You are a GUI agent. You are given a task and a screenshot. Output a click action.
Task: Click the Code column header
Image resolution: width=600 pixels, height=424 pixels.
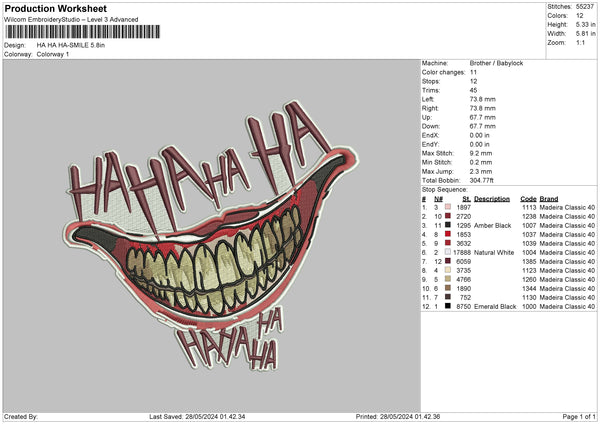coord(529,198)
